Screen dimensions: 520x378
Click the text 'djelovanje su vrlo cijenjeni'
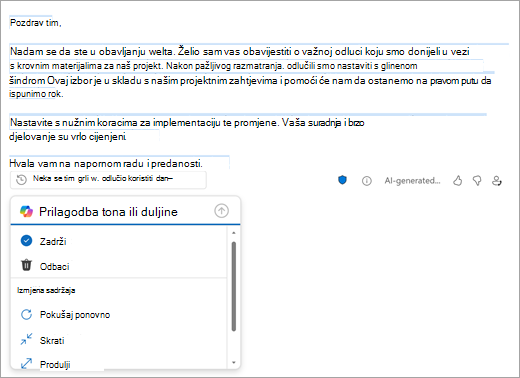tap(68, 137)
